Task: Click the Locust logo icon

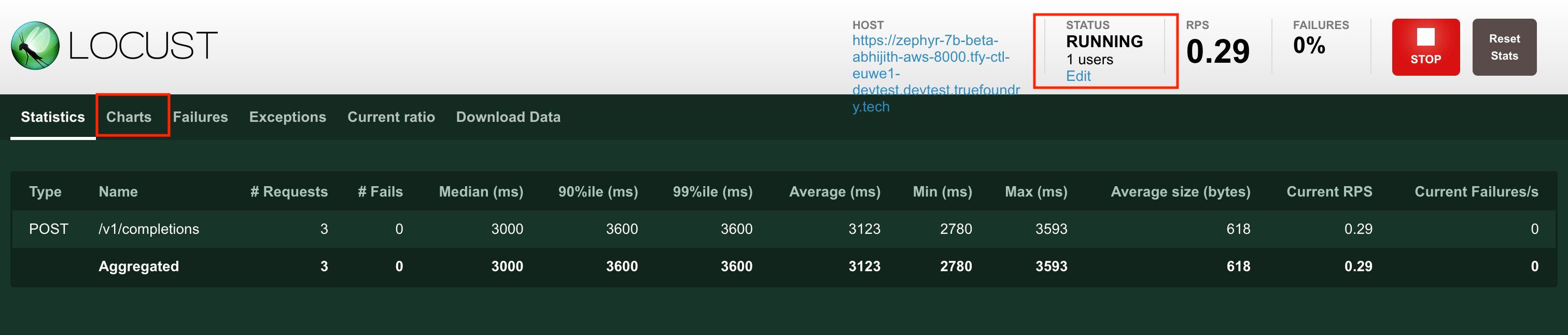Action: (x=35, y=46)
